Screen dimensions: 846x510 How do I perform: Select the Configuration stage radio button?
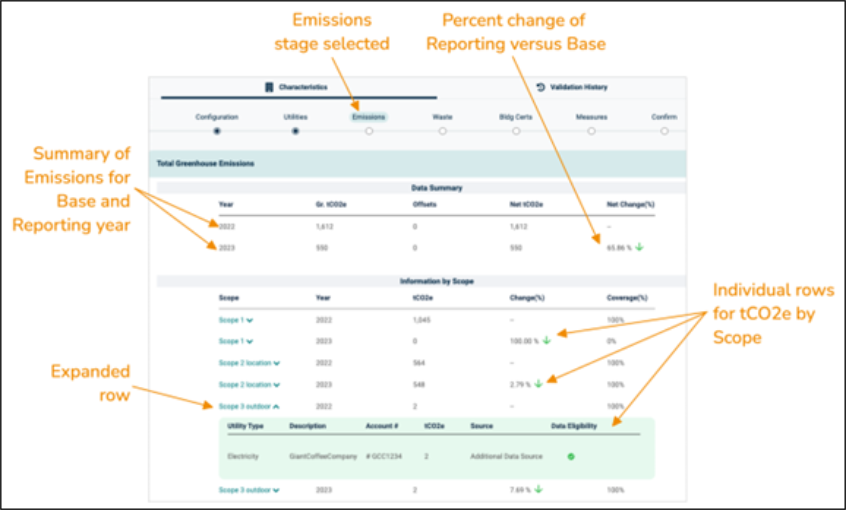217,130
